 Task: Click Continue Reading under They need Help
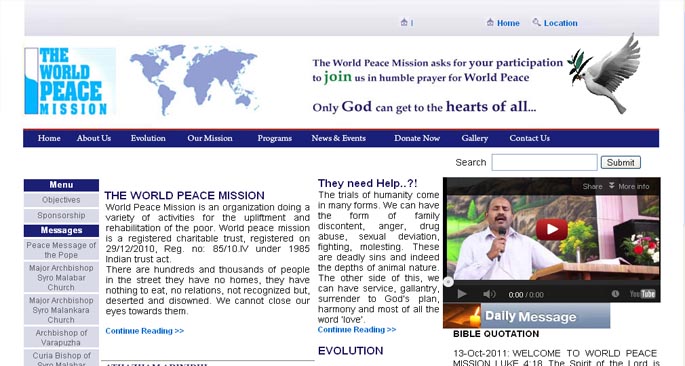[357, 330]
